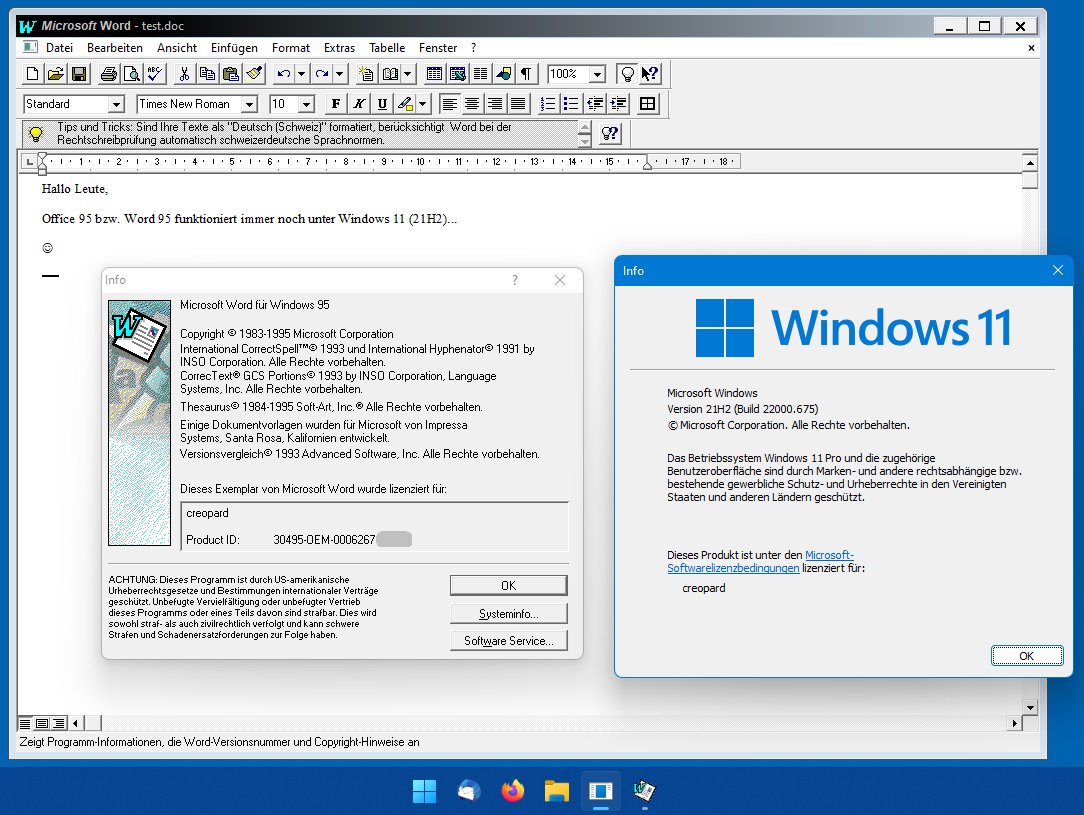Save document with the floppy disk icon

[79, 74]
